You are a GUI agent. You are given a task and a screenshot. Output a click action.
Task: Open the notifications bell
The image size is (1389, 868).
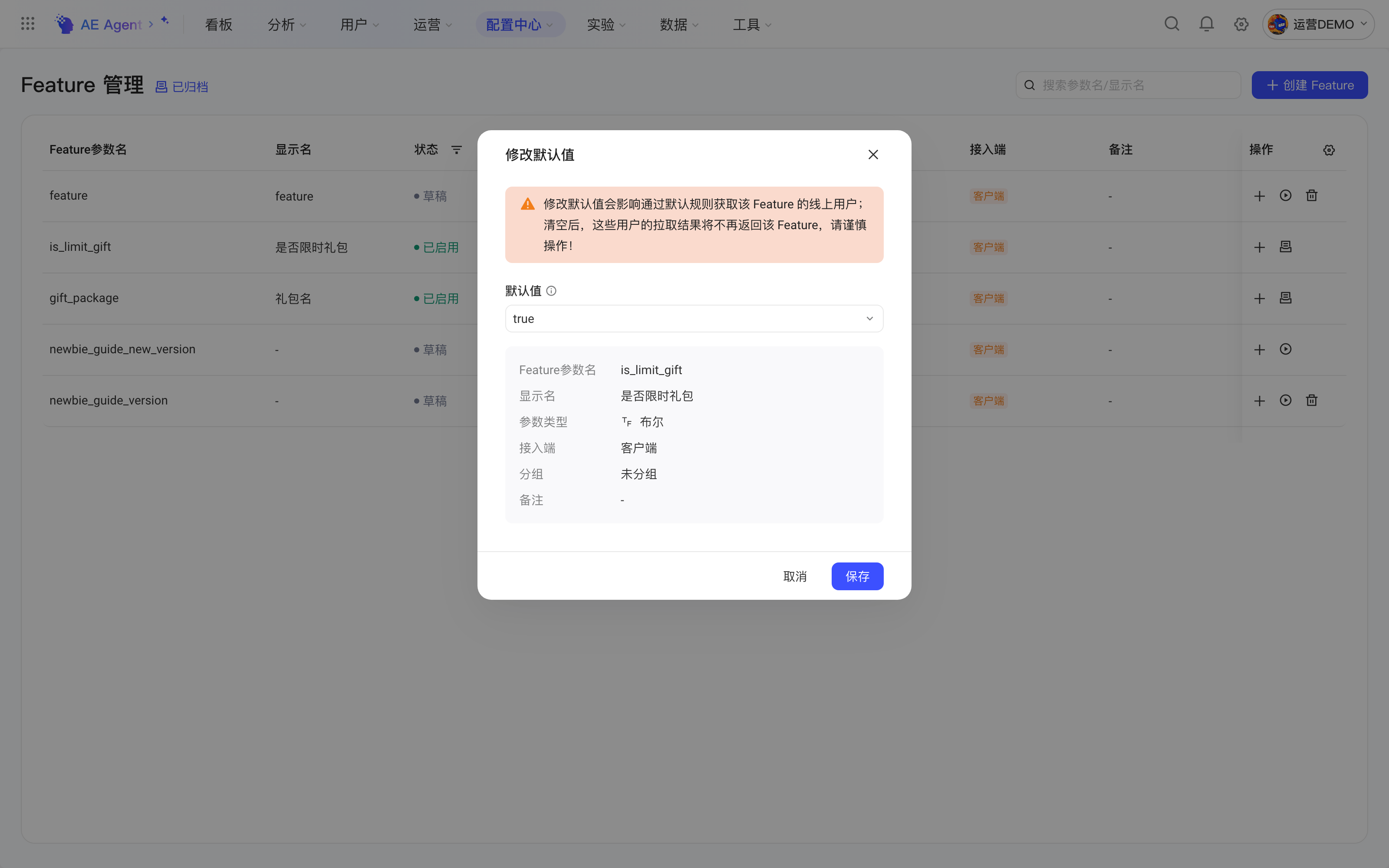[1207, 24]
